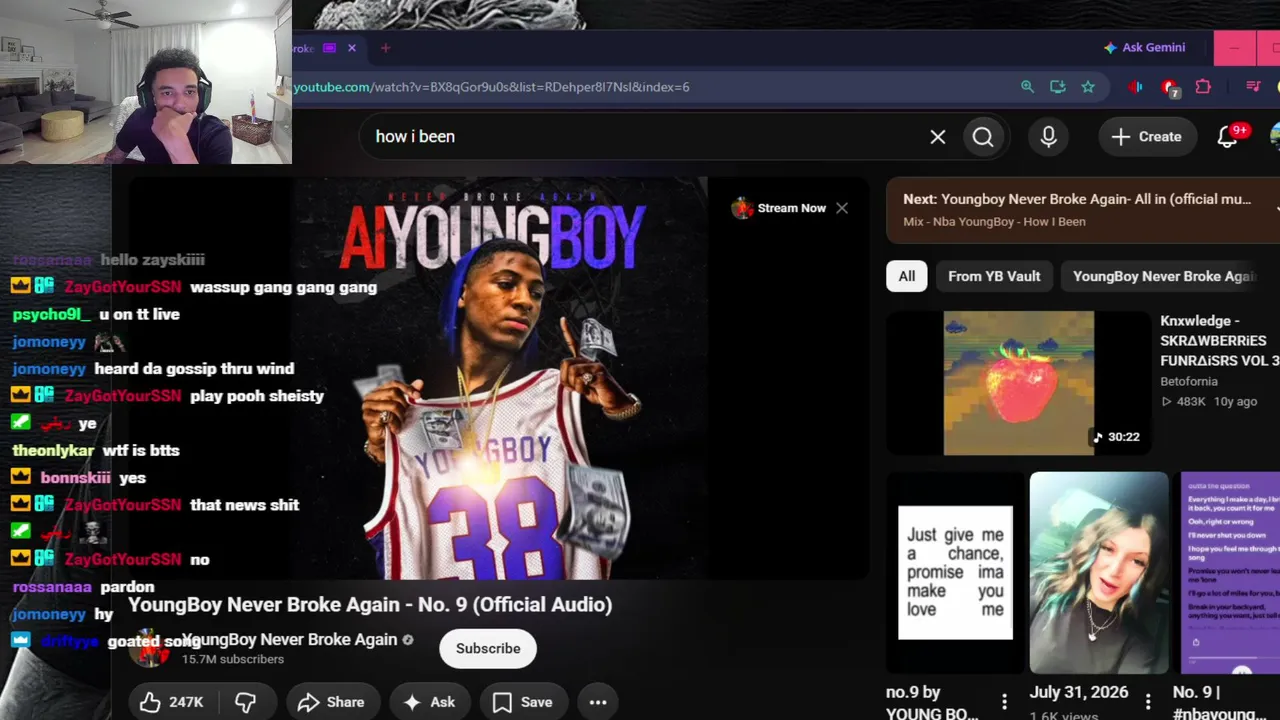Click the video player artwork
1280x720 pixels.
pyautogui.click(x=500, y=380)
